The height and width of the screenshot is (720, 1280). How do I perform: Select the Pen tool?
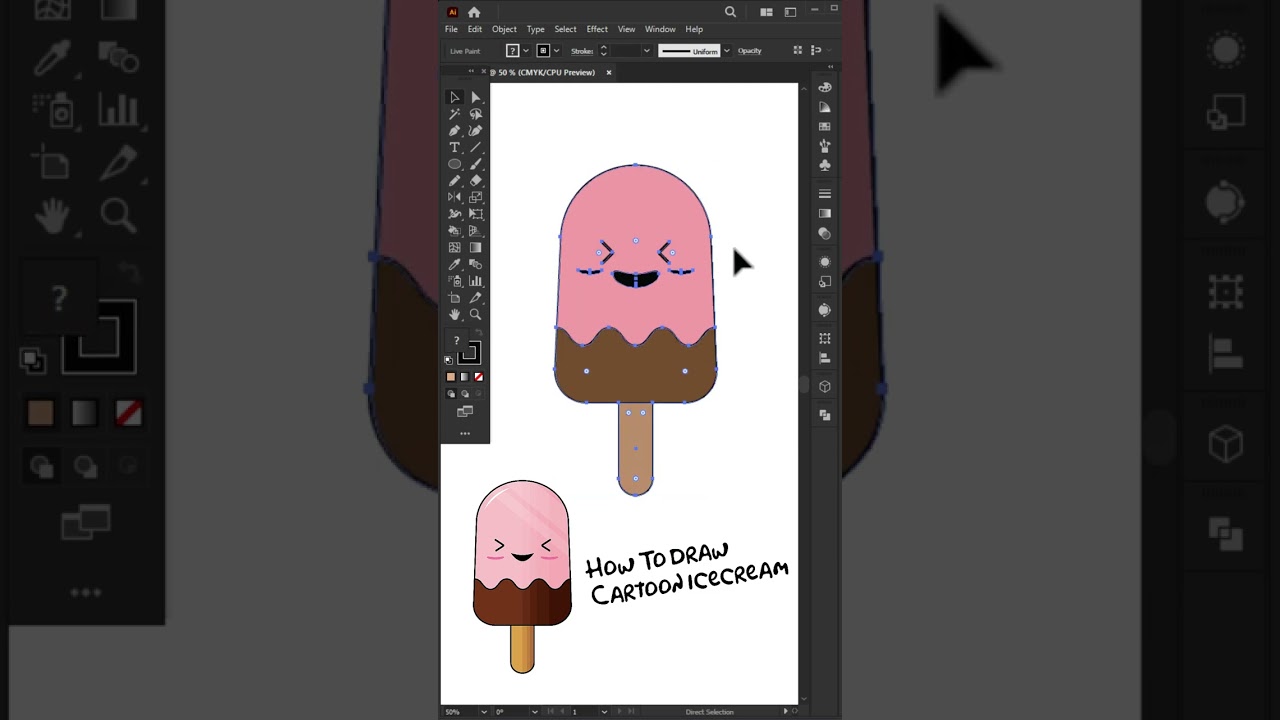pyautogui.click(x=454, y=131)
